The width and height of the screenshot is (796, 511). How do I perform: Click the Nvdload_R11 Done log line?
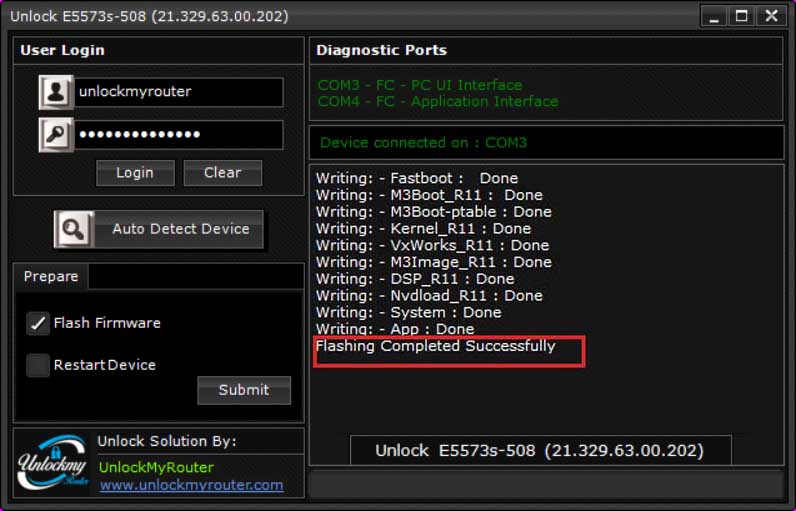click(429, 295)
